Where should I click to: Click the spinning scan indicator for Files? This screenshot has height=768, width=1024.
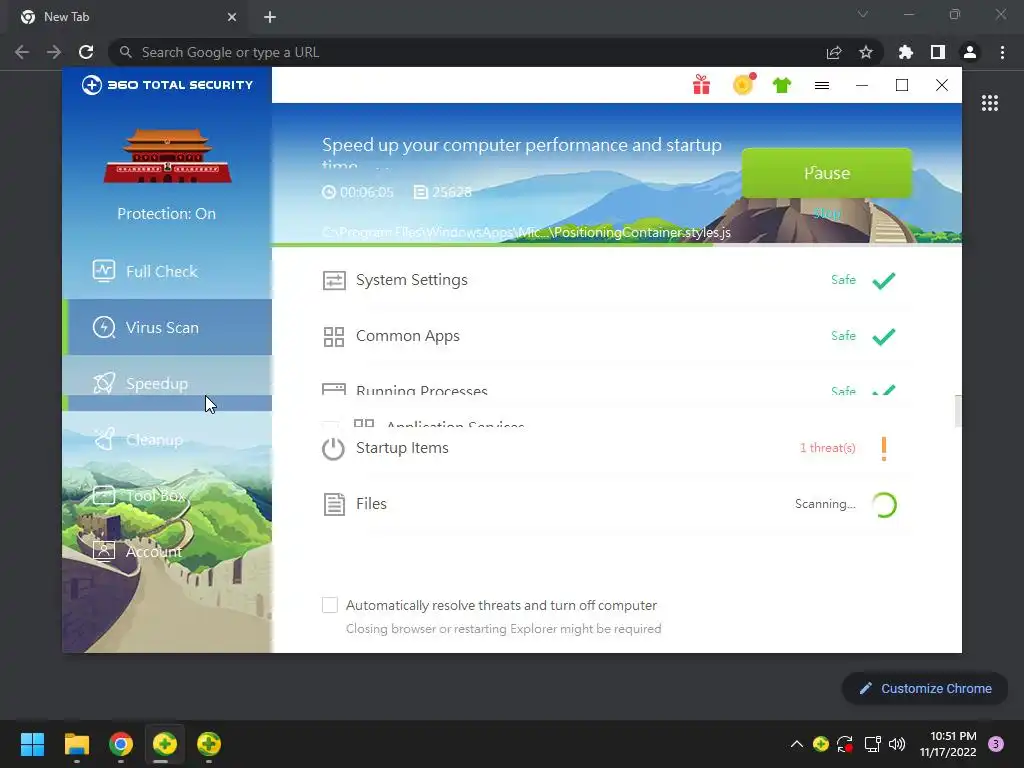(x=884, y=505)
